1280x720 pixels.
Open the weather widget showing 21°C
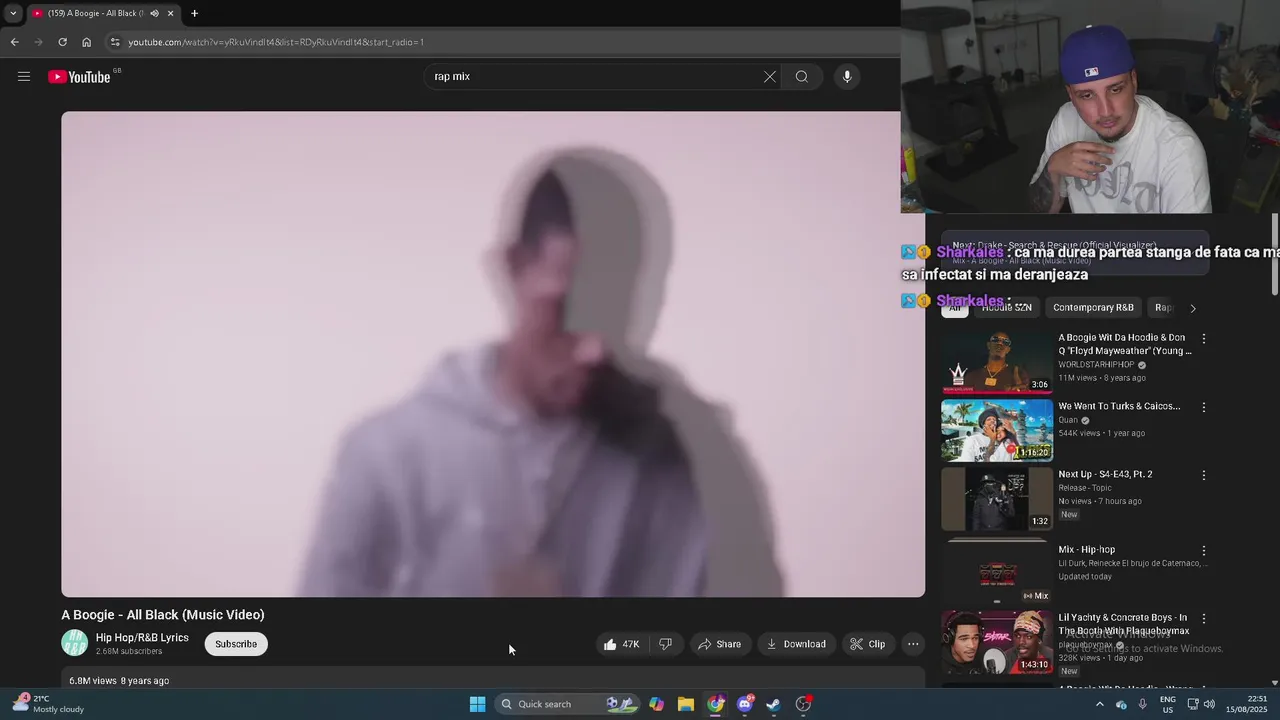pos(48,704)
